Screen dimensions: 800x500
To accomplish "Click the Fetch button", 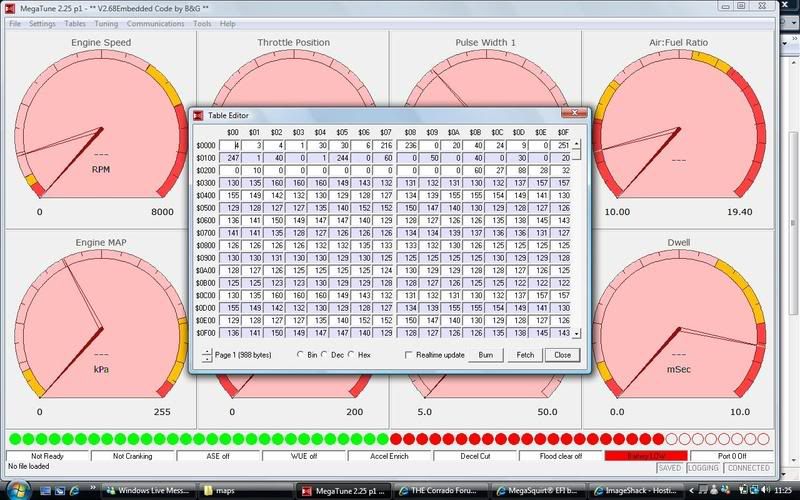I will pos(524,355).
